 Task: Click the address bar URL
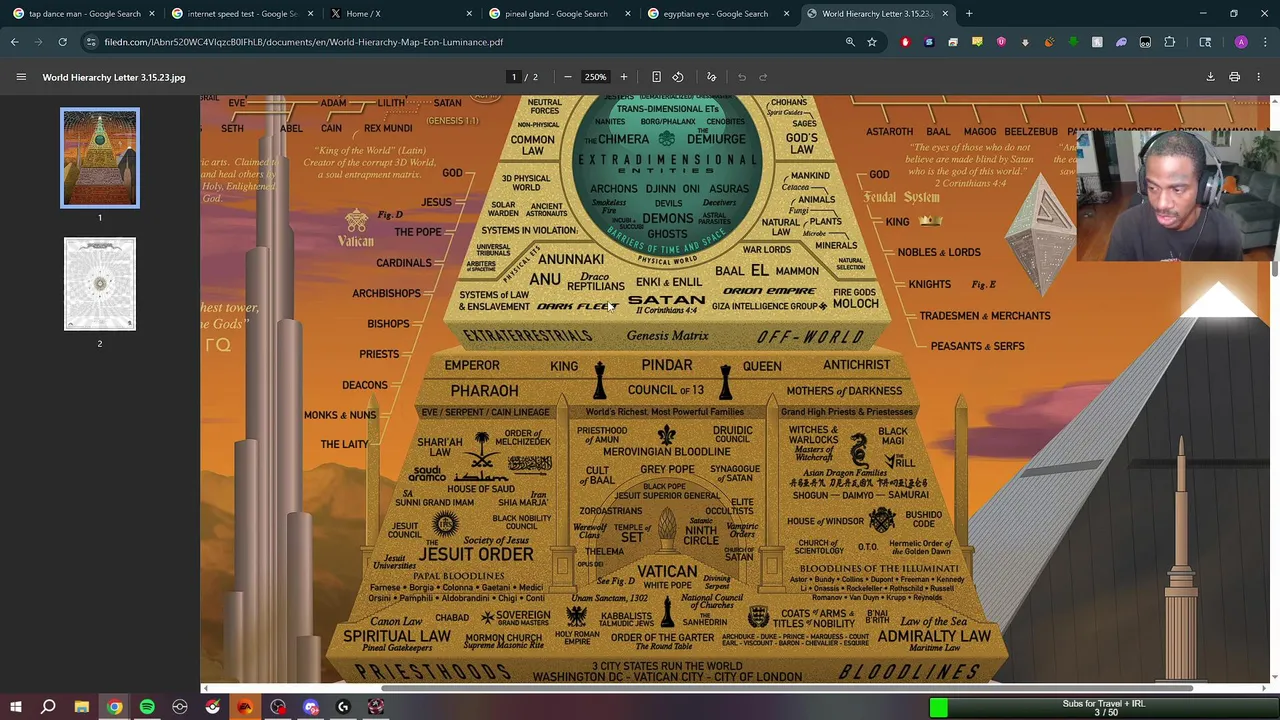point(304,42)
